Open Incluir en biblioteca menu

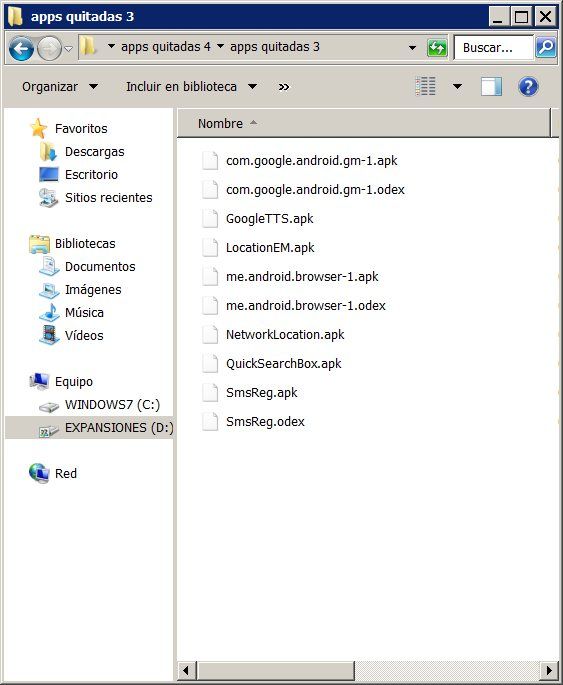click(191, 87)
